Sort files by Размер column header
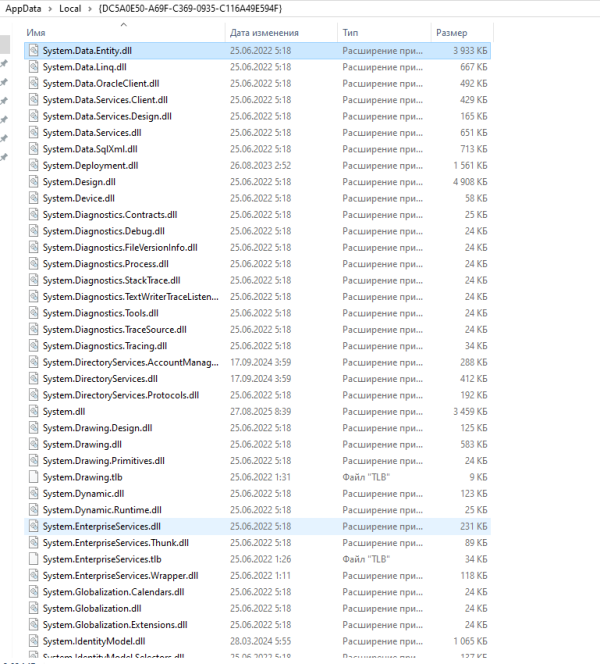The width and height of the screenshot is (600, 664). click(451, 33)
